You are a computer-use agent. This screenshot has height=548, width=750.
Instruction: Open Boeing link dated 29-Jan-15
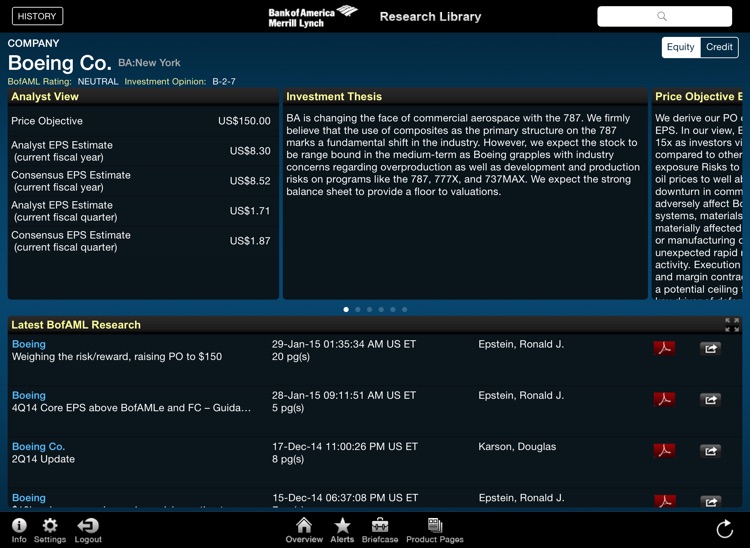tap(29, 344)
